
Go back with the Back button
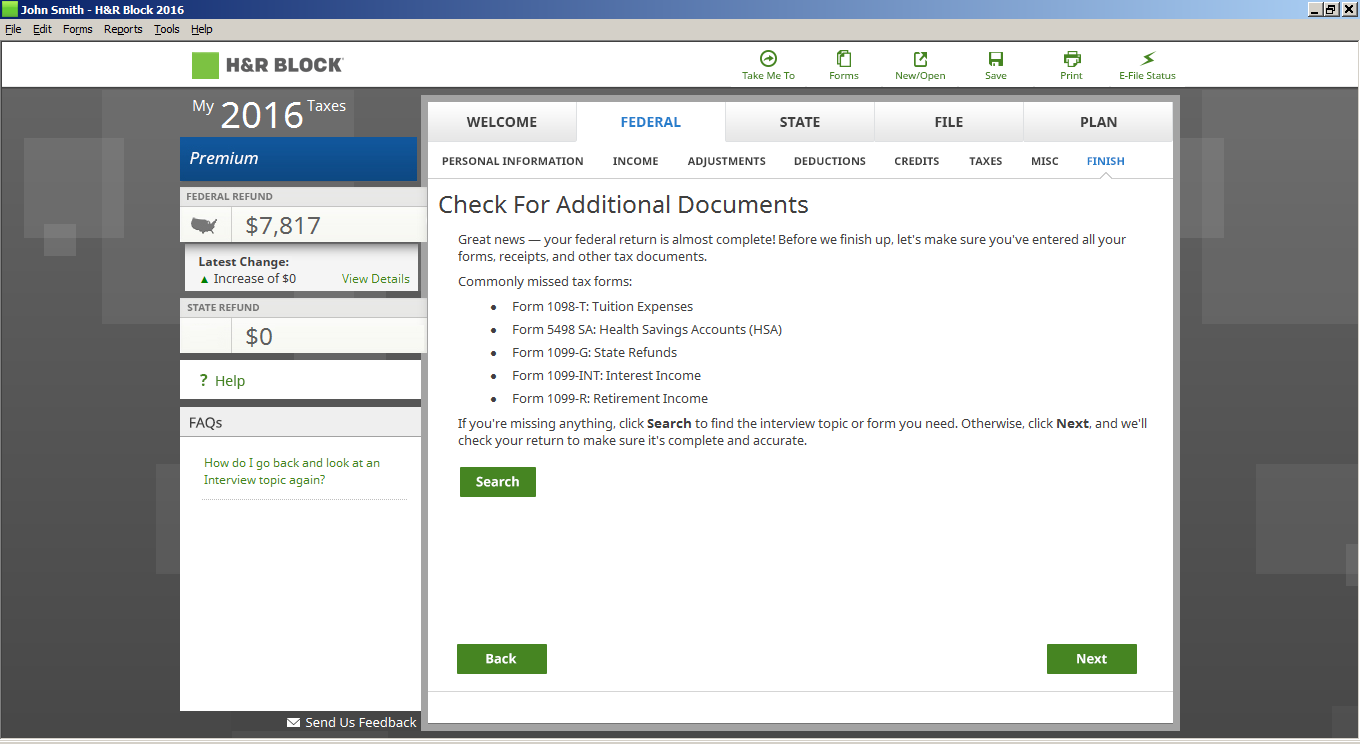[501, 659]
